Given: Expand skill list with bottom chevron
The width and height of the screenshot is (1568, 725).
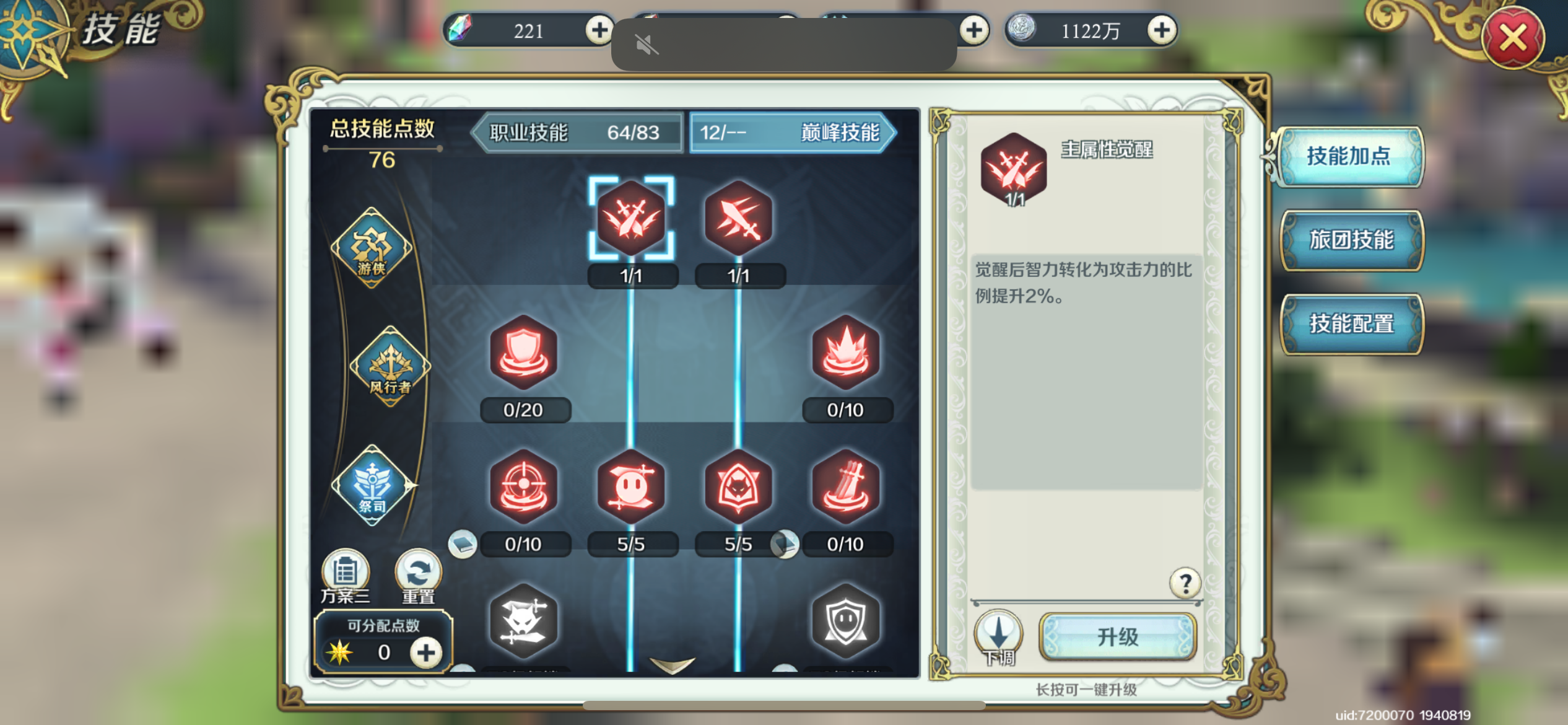Looking at the screenshot, I should pos(673,665).
